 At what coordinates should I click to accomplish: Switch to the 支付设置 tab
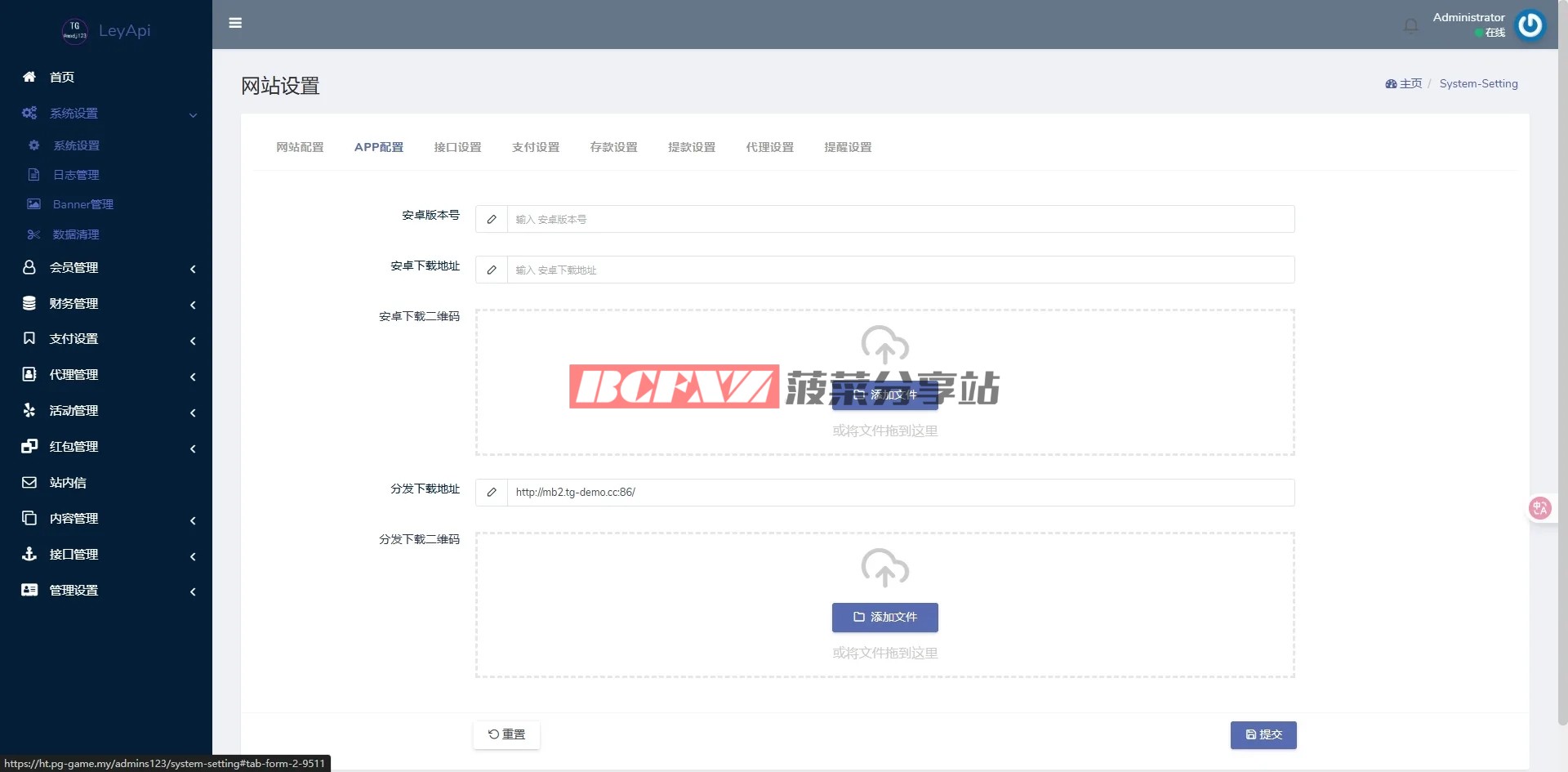point(536,147)
